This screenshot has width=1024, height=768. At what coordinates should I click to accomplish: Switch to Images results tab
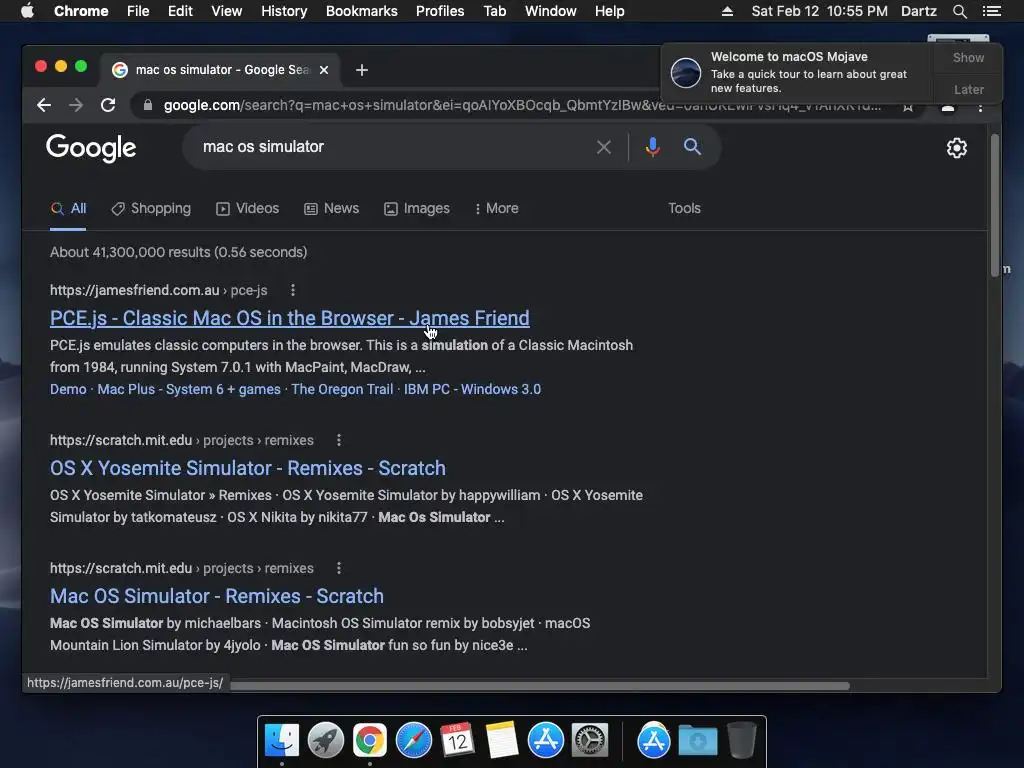(417, 208)
